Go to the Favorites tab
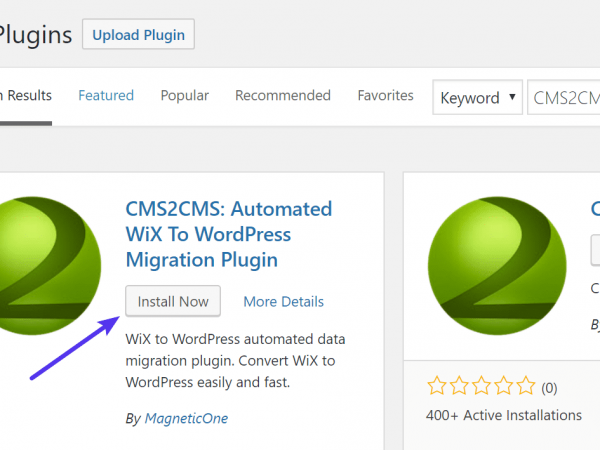 point(385,96)
